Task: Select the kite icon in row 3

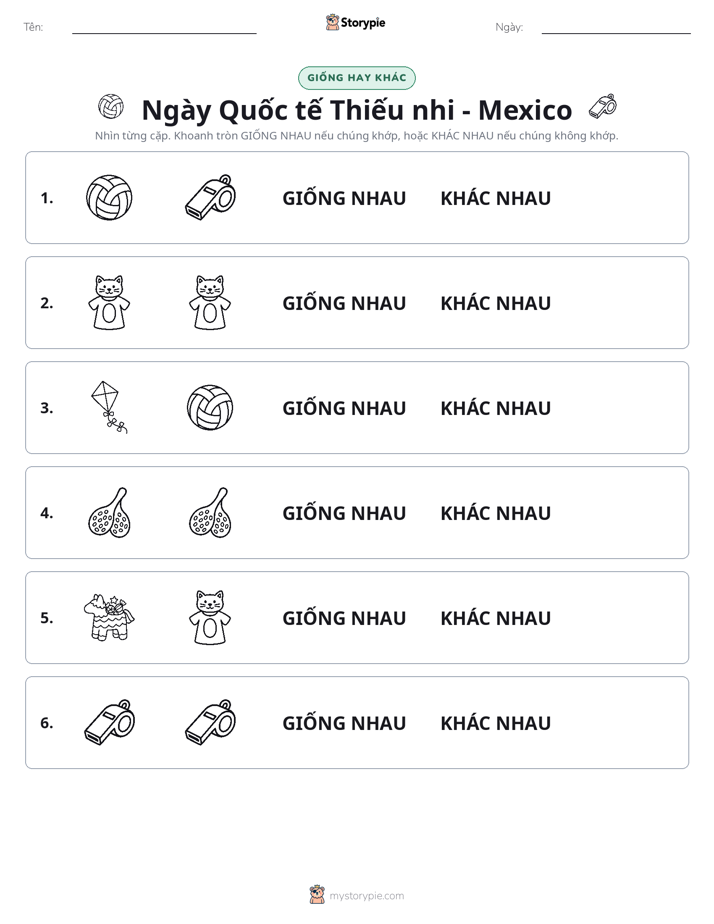Action: [x=109, y=407]
